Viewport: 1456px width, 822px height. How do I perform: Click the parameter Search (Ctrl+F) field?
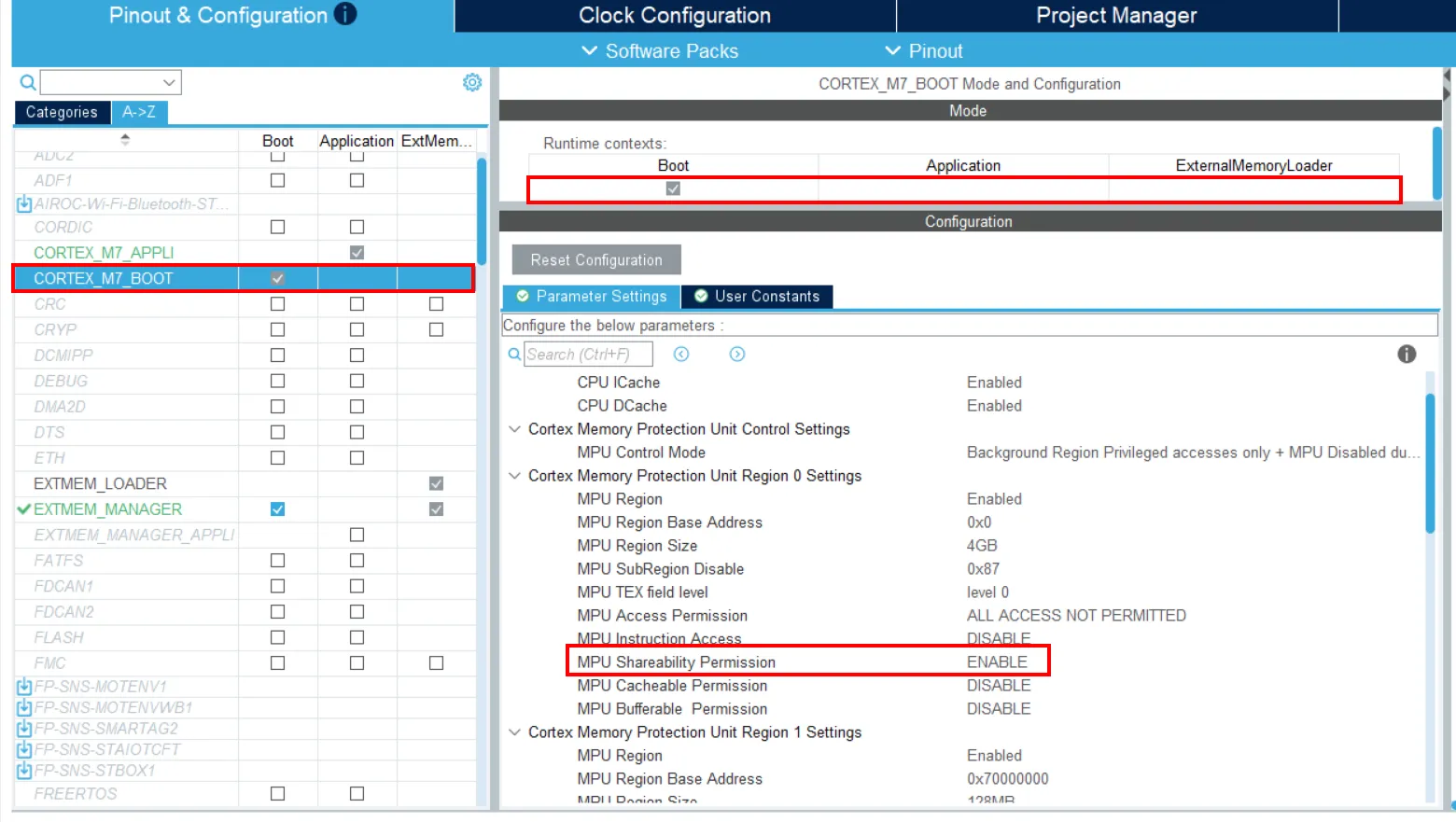click(588, 355)
